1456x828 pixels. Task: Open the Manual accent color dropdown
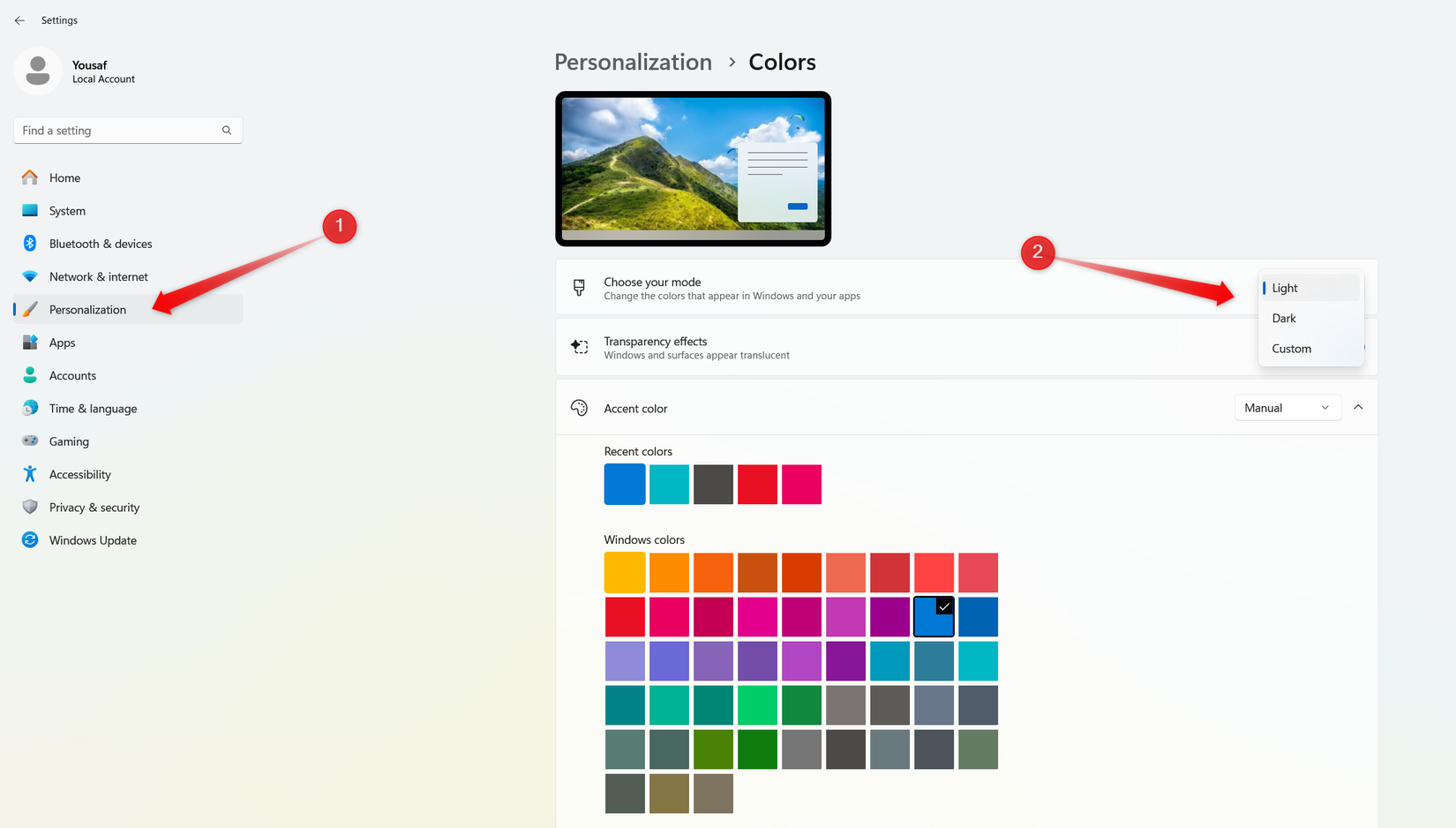tap(1287, 407)
